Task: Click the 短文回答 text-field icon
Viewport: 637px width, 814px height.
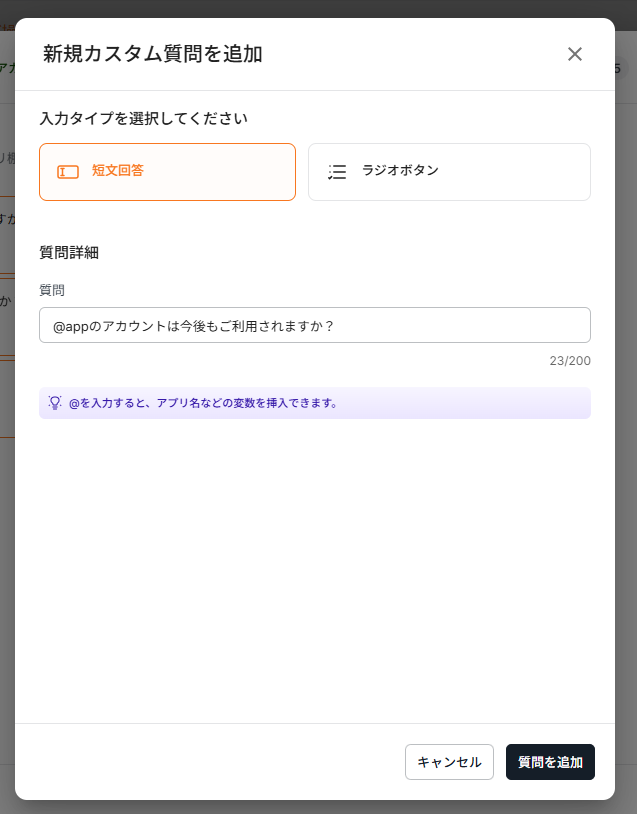Action: click(68, 172)
